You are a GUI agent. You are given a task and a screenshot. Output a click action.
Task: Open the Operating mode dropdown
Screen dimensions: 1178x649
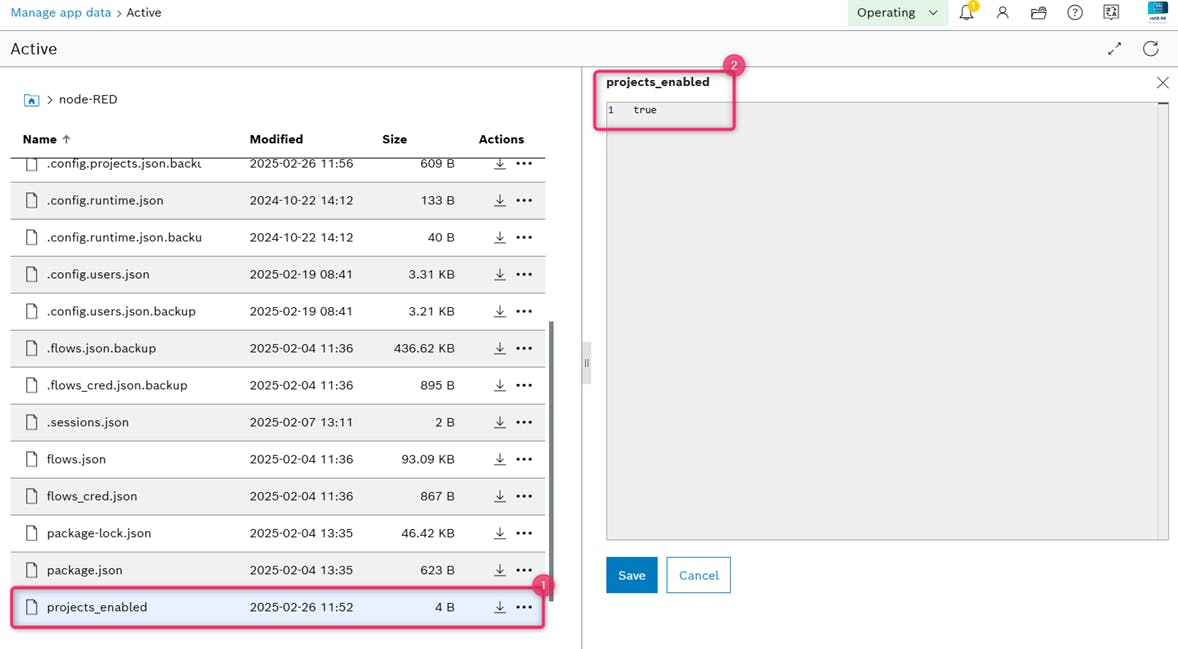click(897, 13)
